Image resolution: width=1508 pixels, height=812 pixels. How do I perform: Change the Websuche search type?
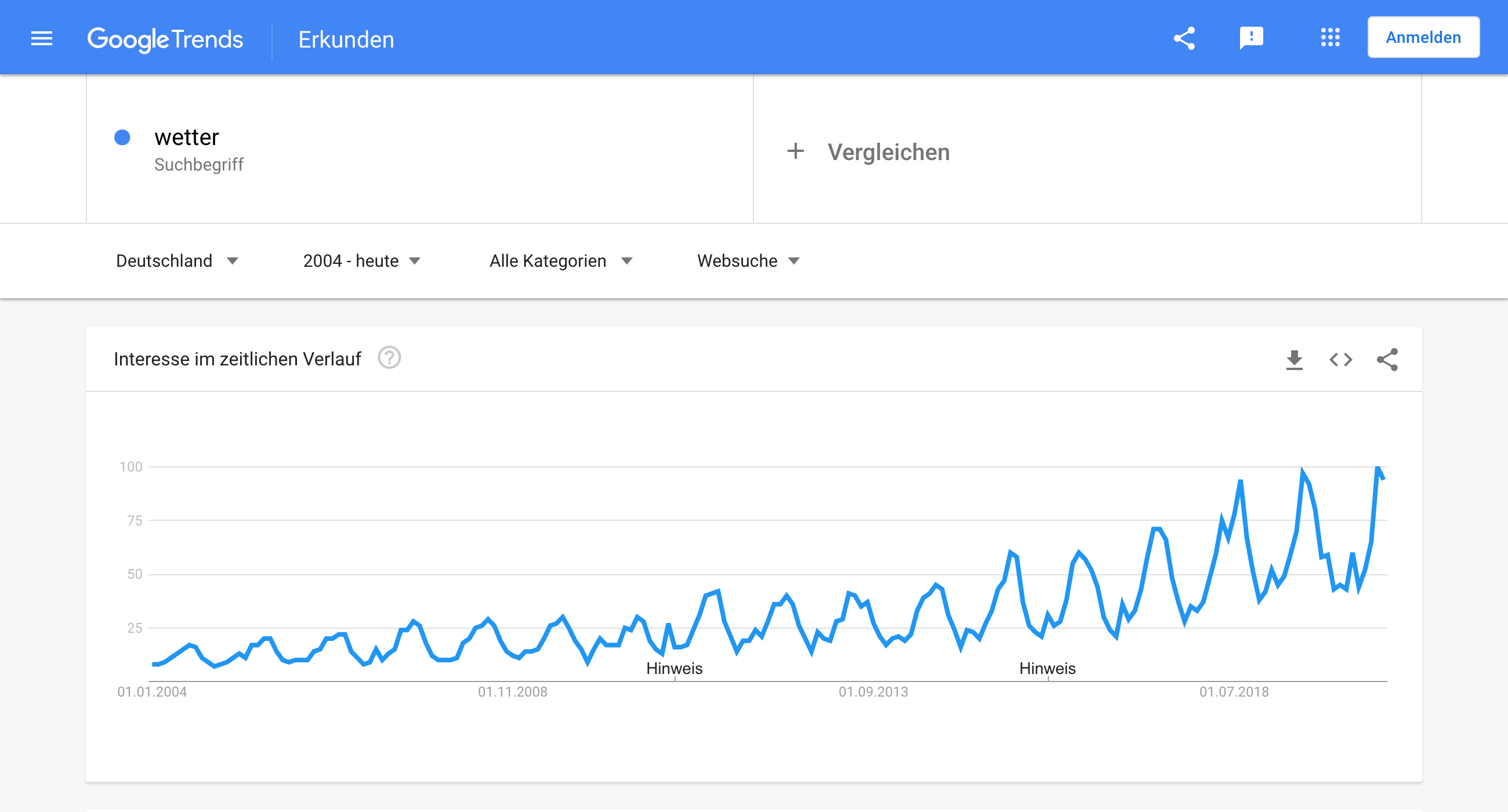(748, 261)
